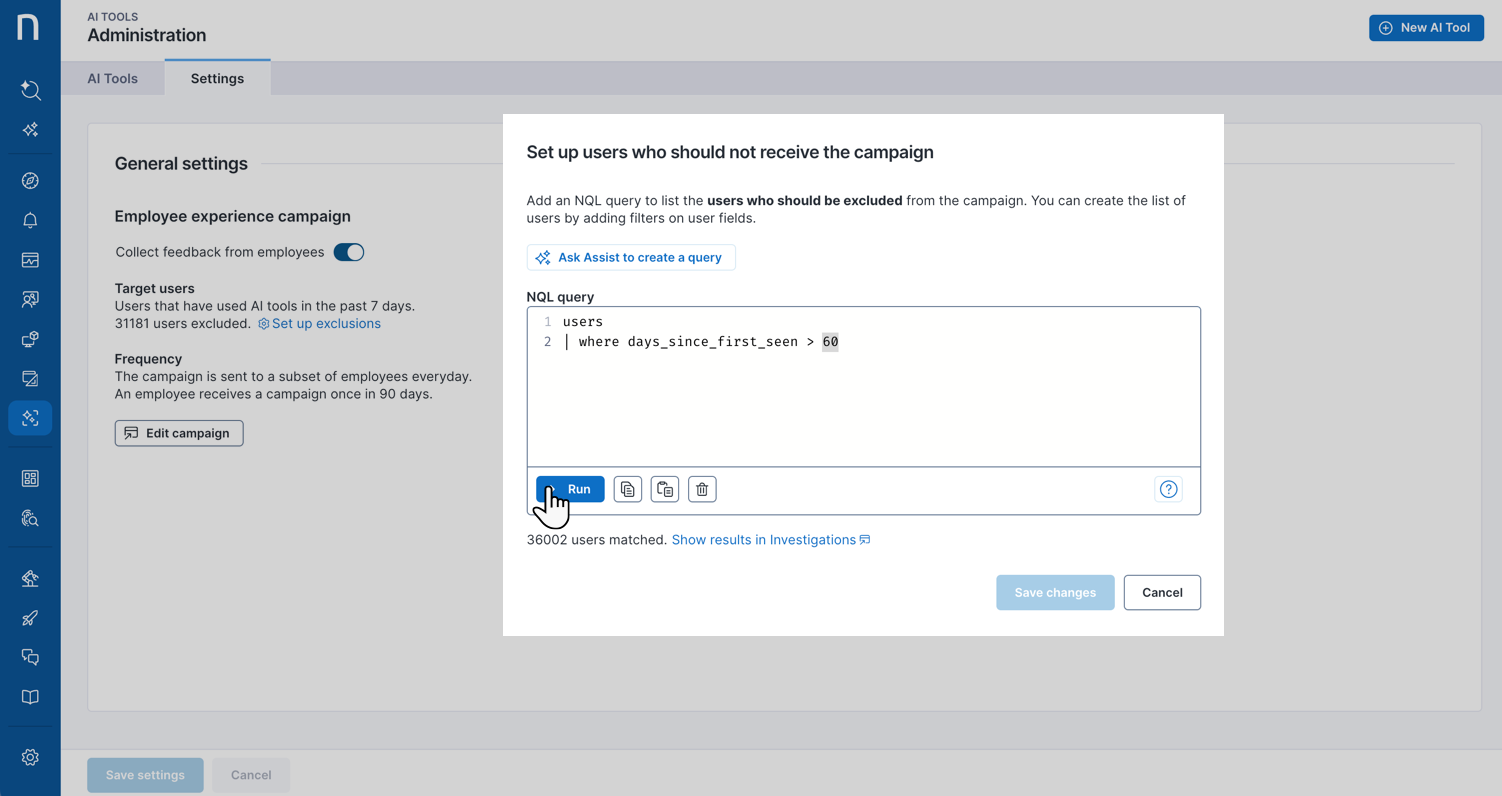Click the copy query icon

coord(627,489)
